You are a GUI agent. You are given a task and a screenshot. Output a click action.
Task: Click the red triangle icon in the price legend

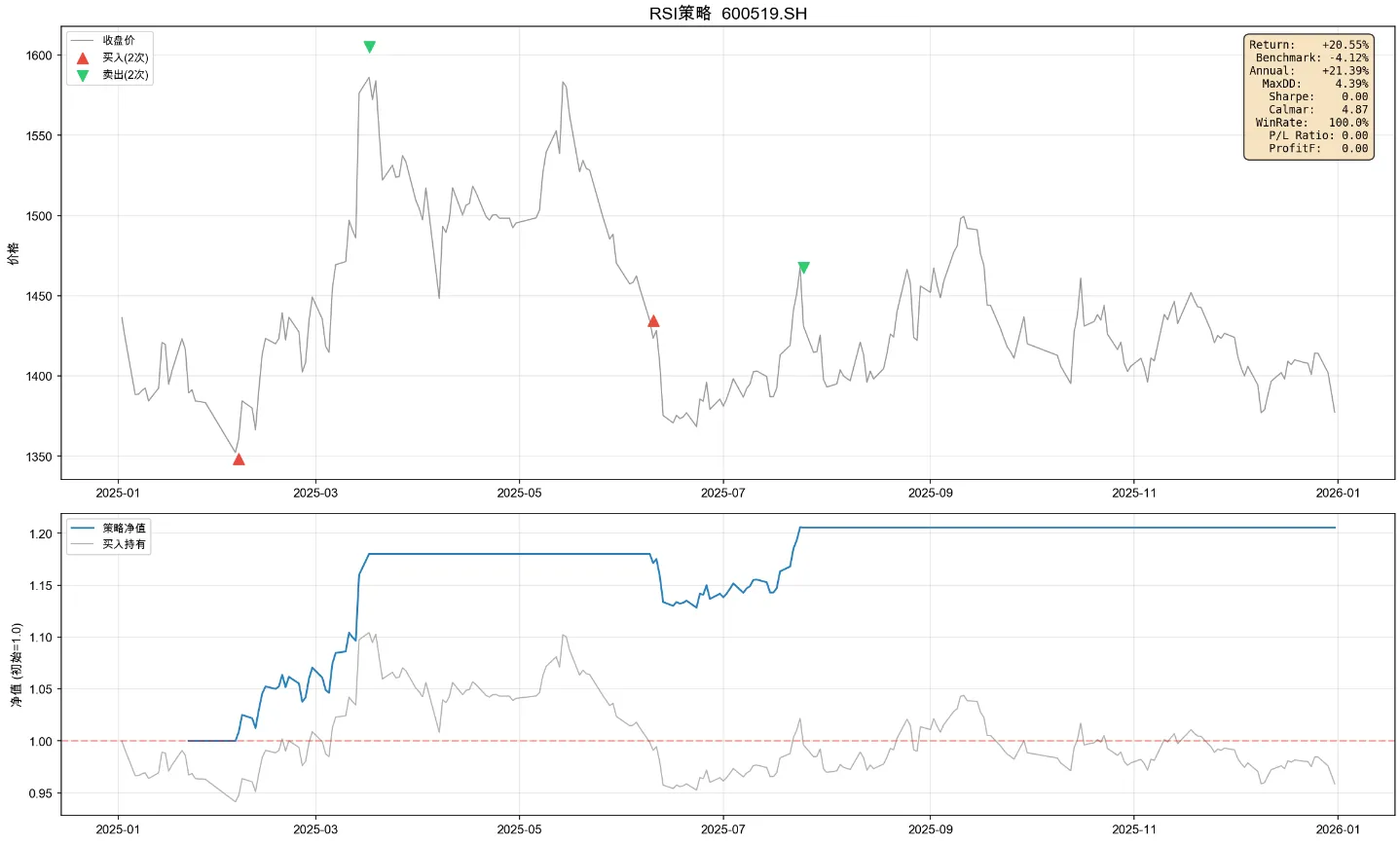coord(83,58)
